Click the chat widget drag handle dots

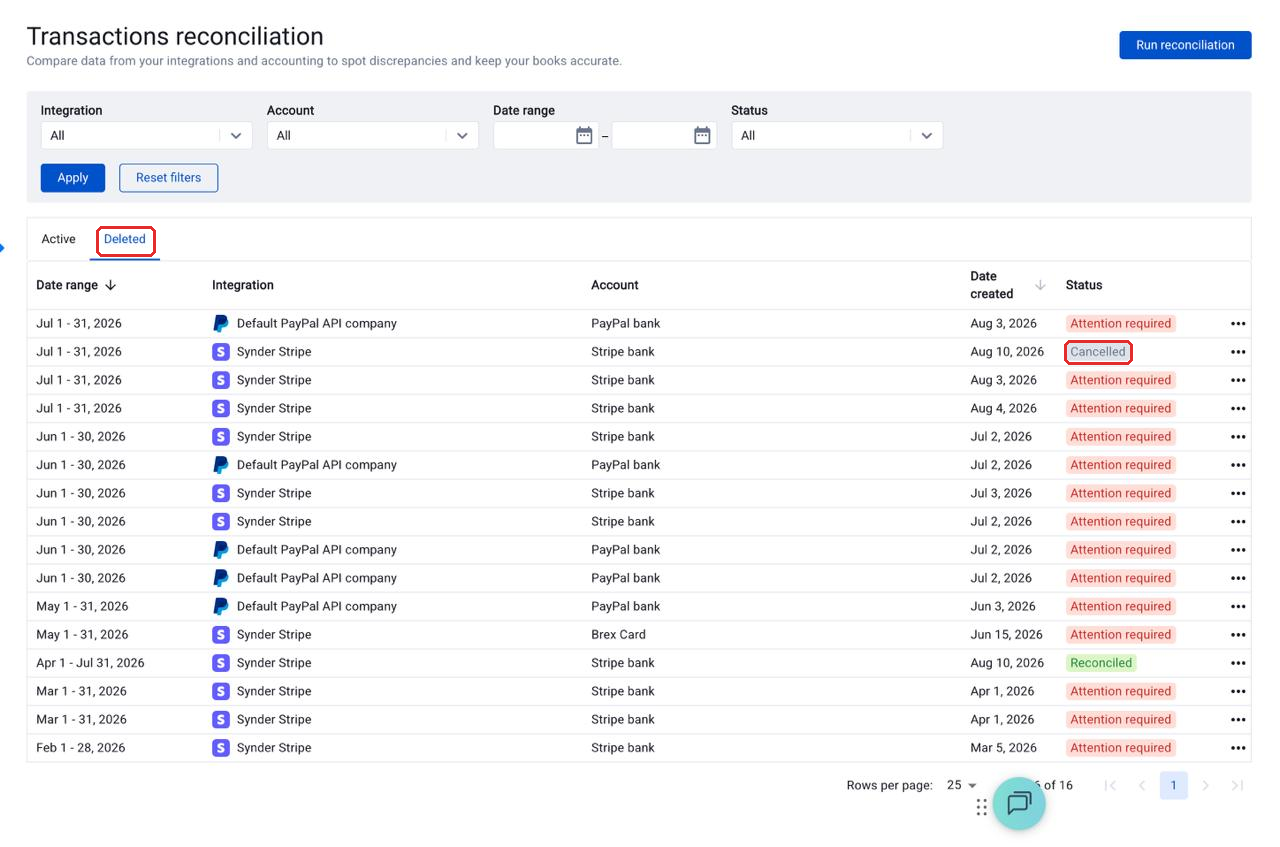[981, 807]
